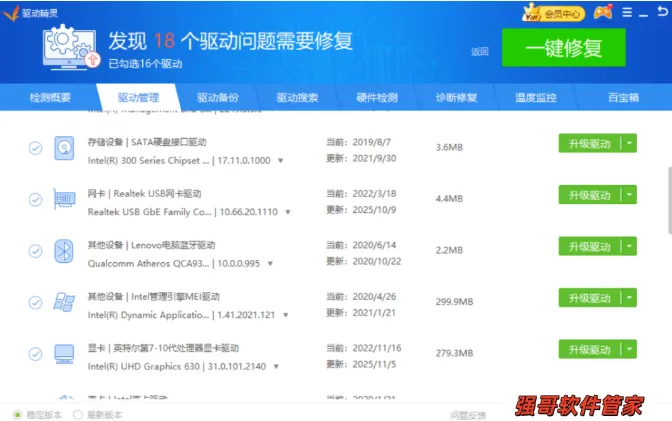
Task: Click 升级驱动 for Lenovo电脑蓝牙驱动
Action: coord(590,247)
